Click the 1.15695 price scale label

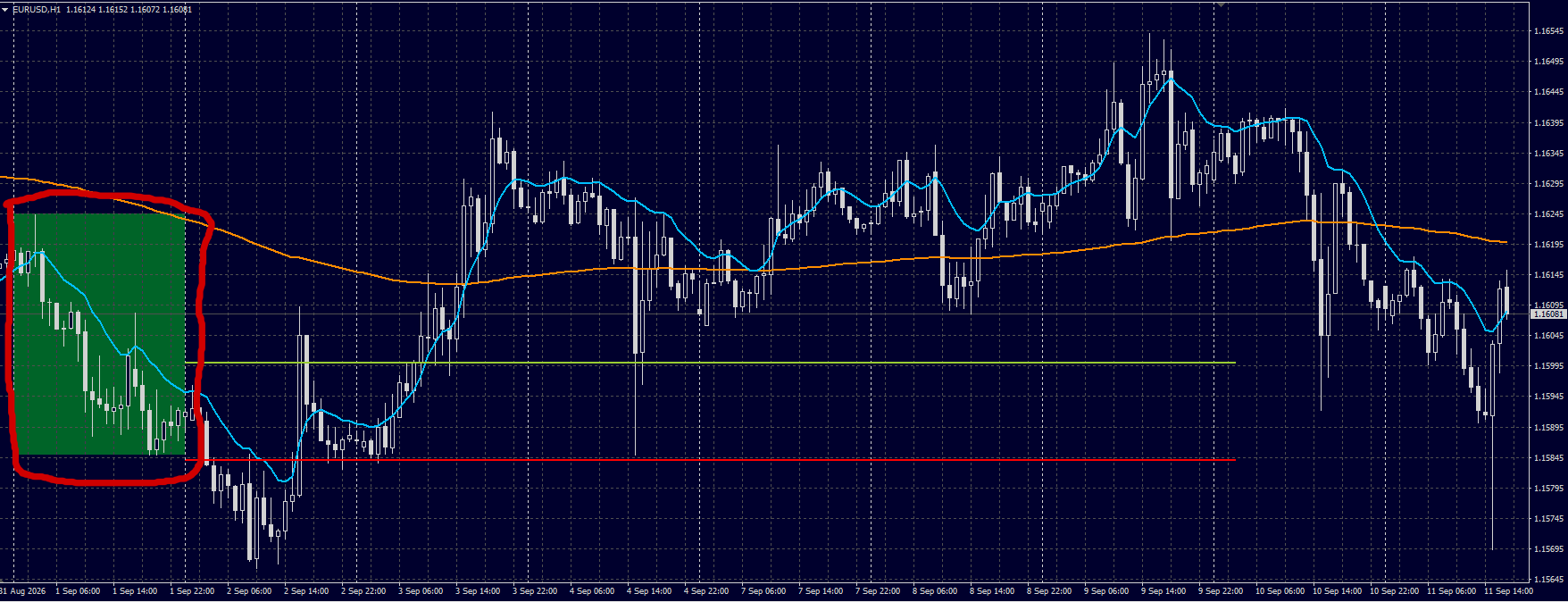[x=1548, y=549]
